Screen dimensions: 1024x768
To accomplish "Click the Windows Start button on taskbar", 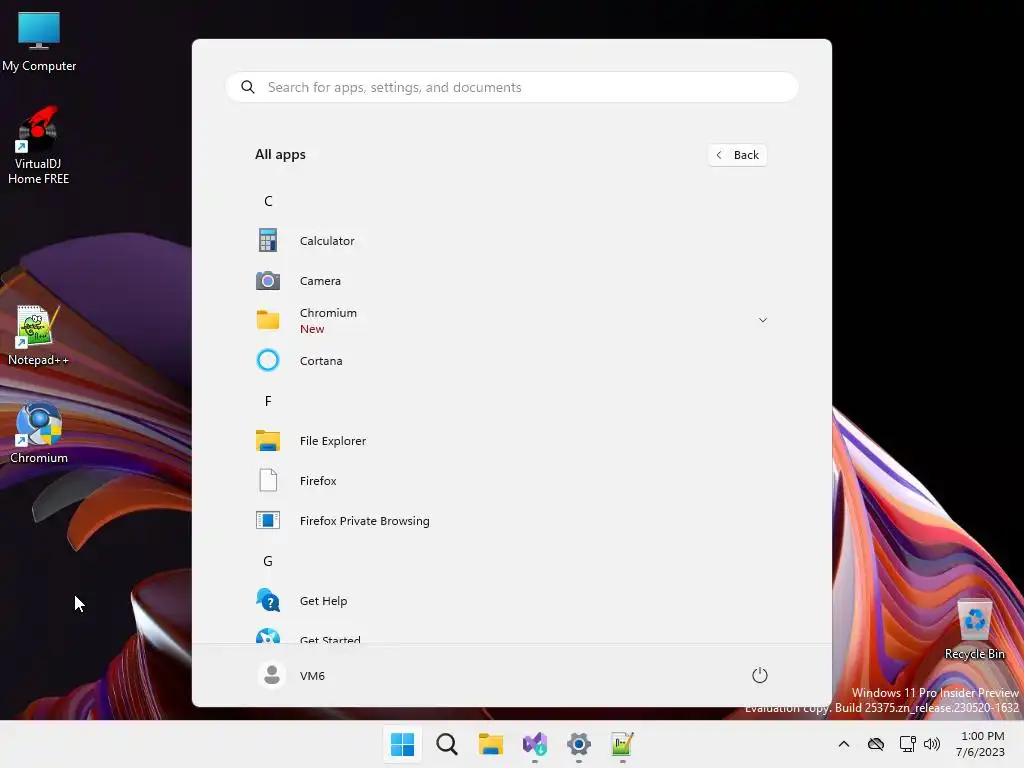I will (x=402, y=744).
